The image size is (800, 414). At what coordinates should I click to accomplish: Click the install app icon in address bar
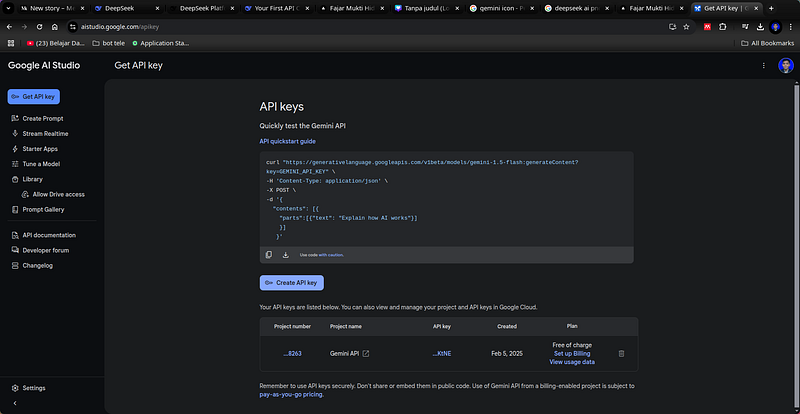click(x=672, y=27)
